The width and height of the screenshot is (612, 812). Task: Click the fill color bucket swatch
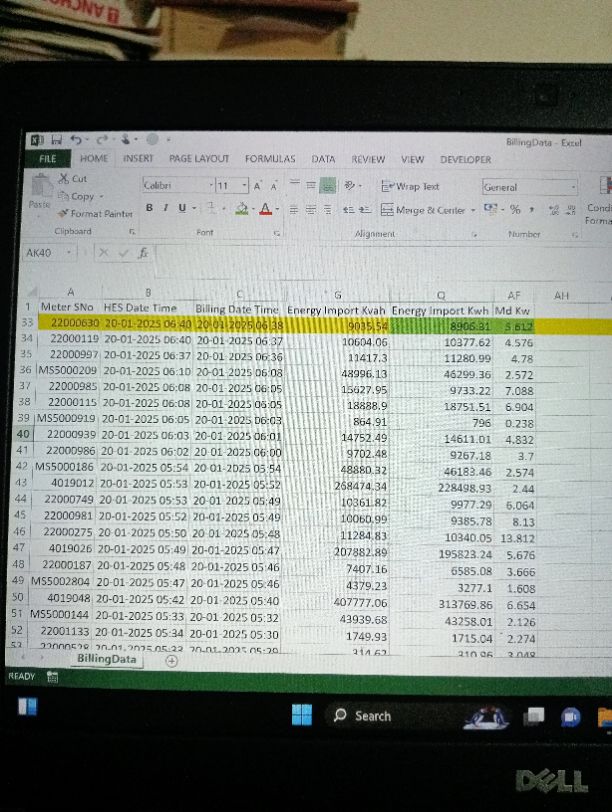(x=242, y=209)
